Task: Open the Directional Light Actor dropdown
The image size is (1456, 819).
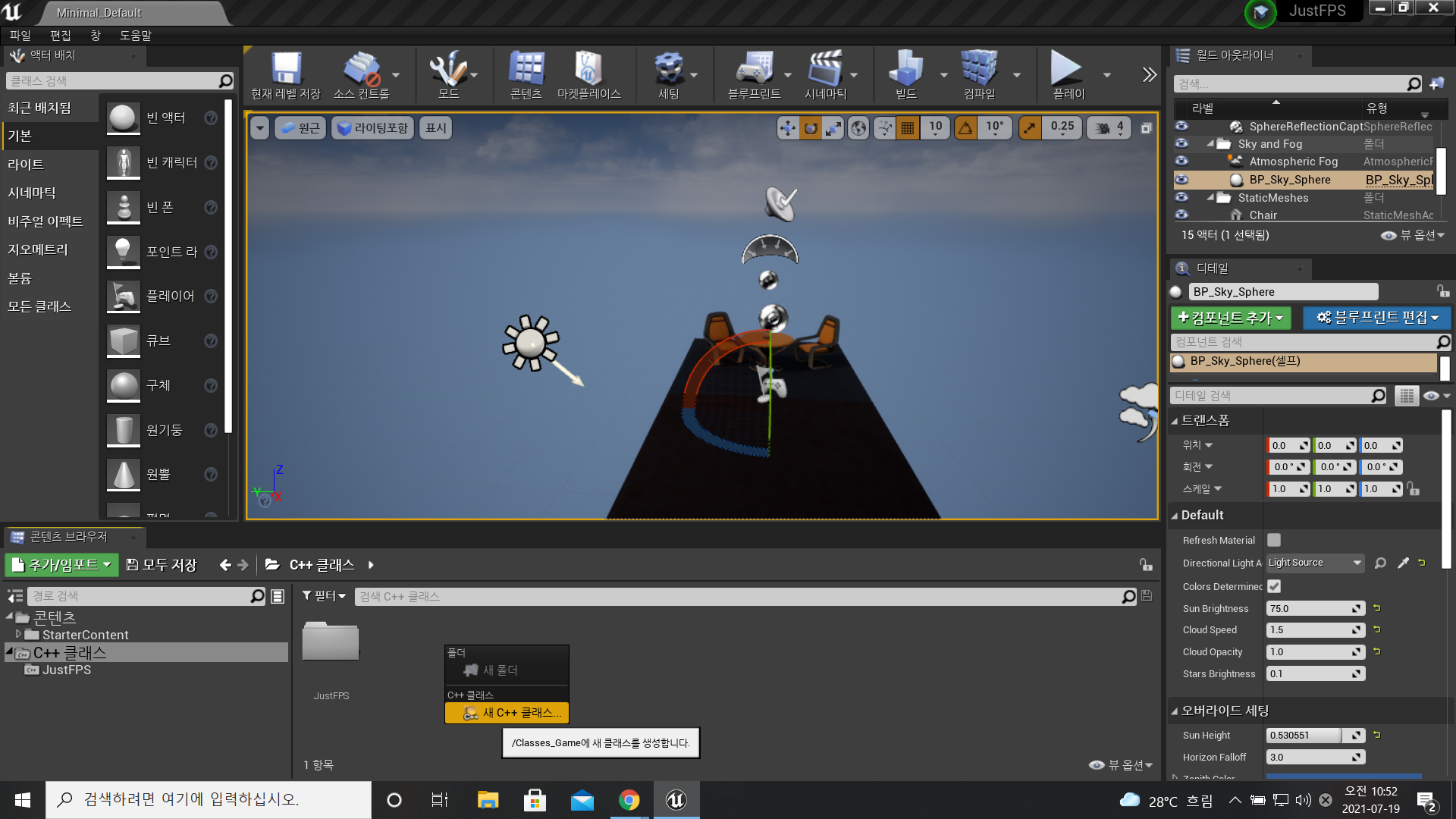Action: pos(1315,563)
